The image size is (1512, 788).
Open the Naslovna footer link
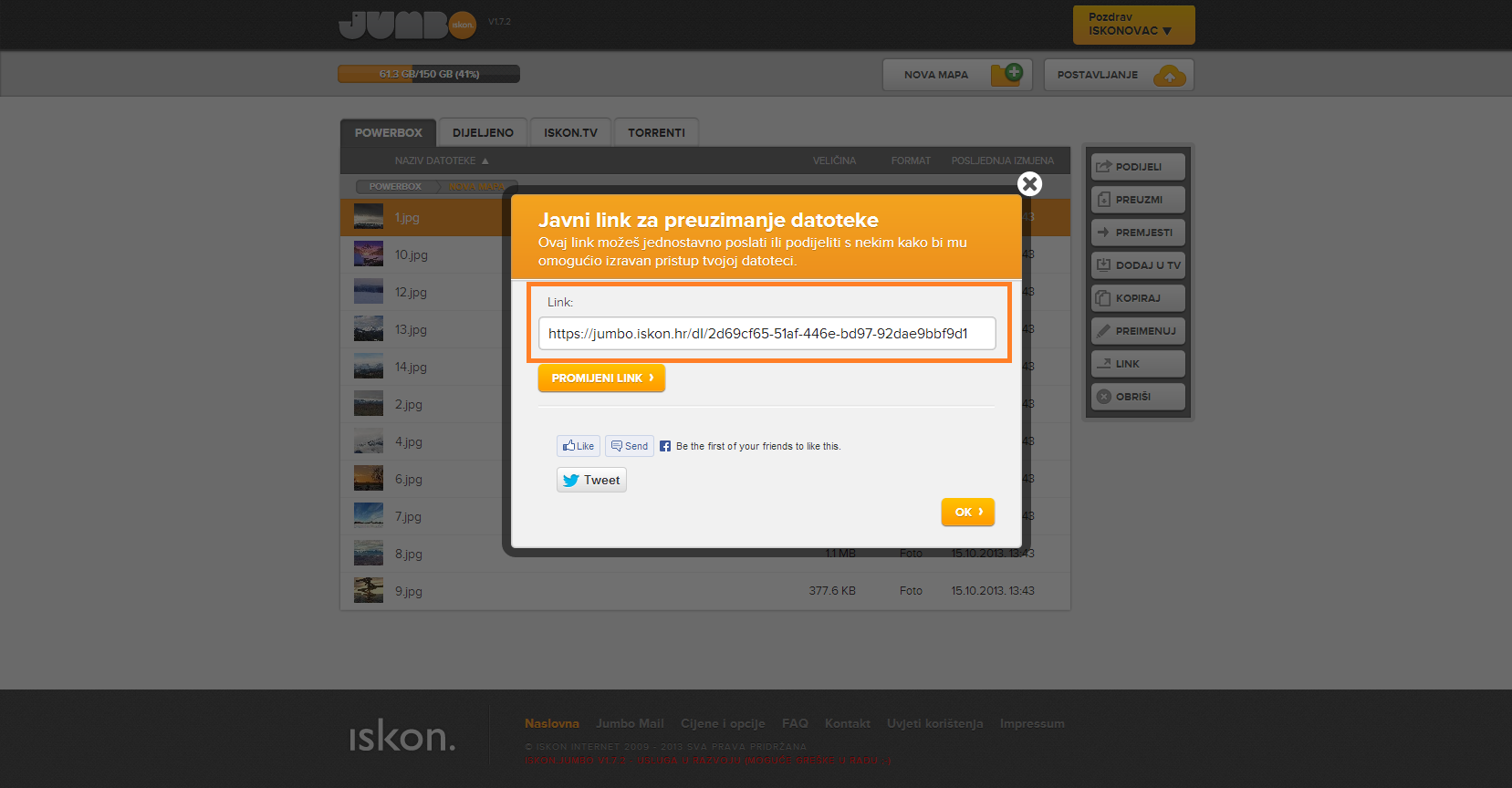[x=552, y=723]
